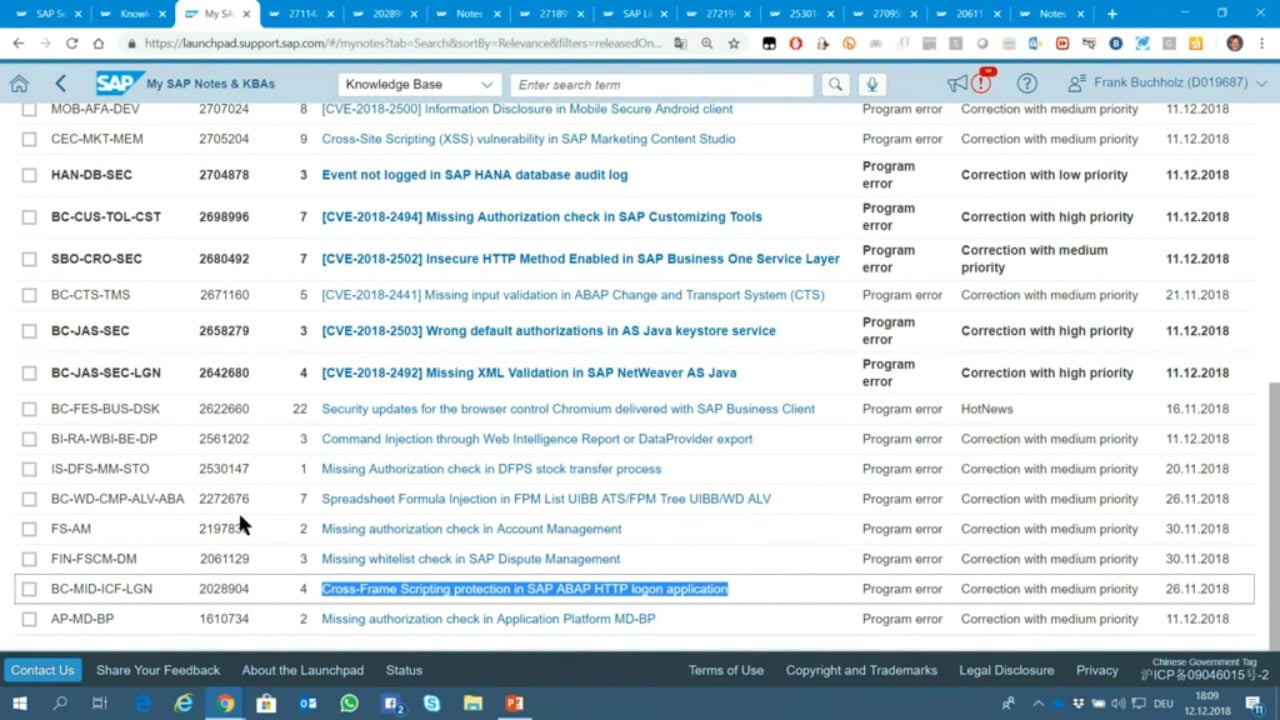Click the back chevron beside SAP logo
This screenshot has width=1280, height=720.
[x=61, y=84]
